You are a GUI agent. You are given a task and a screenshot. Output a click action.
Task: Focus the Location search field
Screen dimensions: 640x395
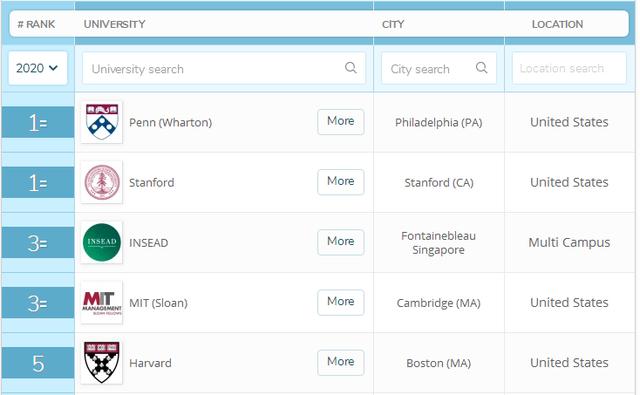tap(569, 68)
